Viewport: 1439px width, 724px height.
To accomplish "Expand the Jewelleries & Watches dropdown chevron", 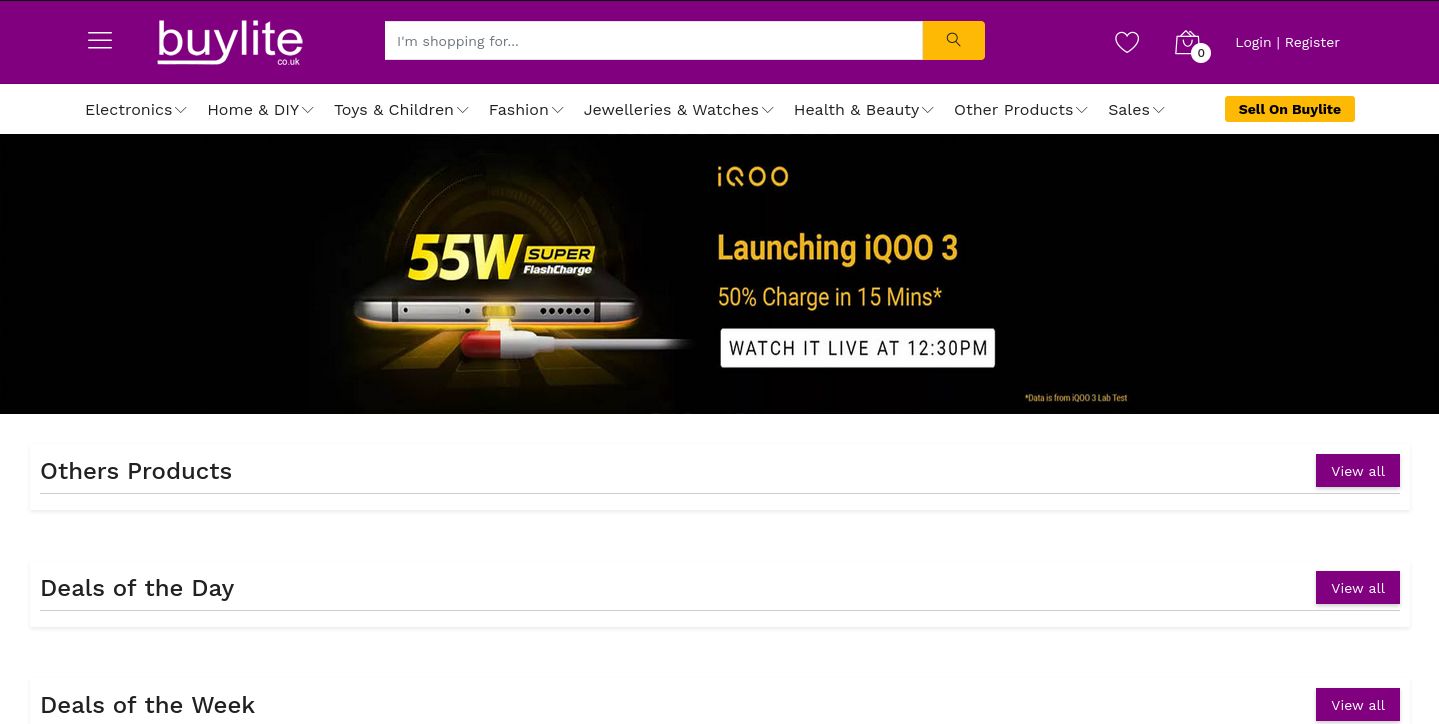I will (x=767, y=111).
